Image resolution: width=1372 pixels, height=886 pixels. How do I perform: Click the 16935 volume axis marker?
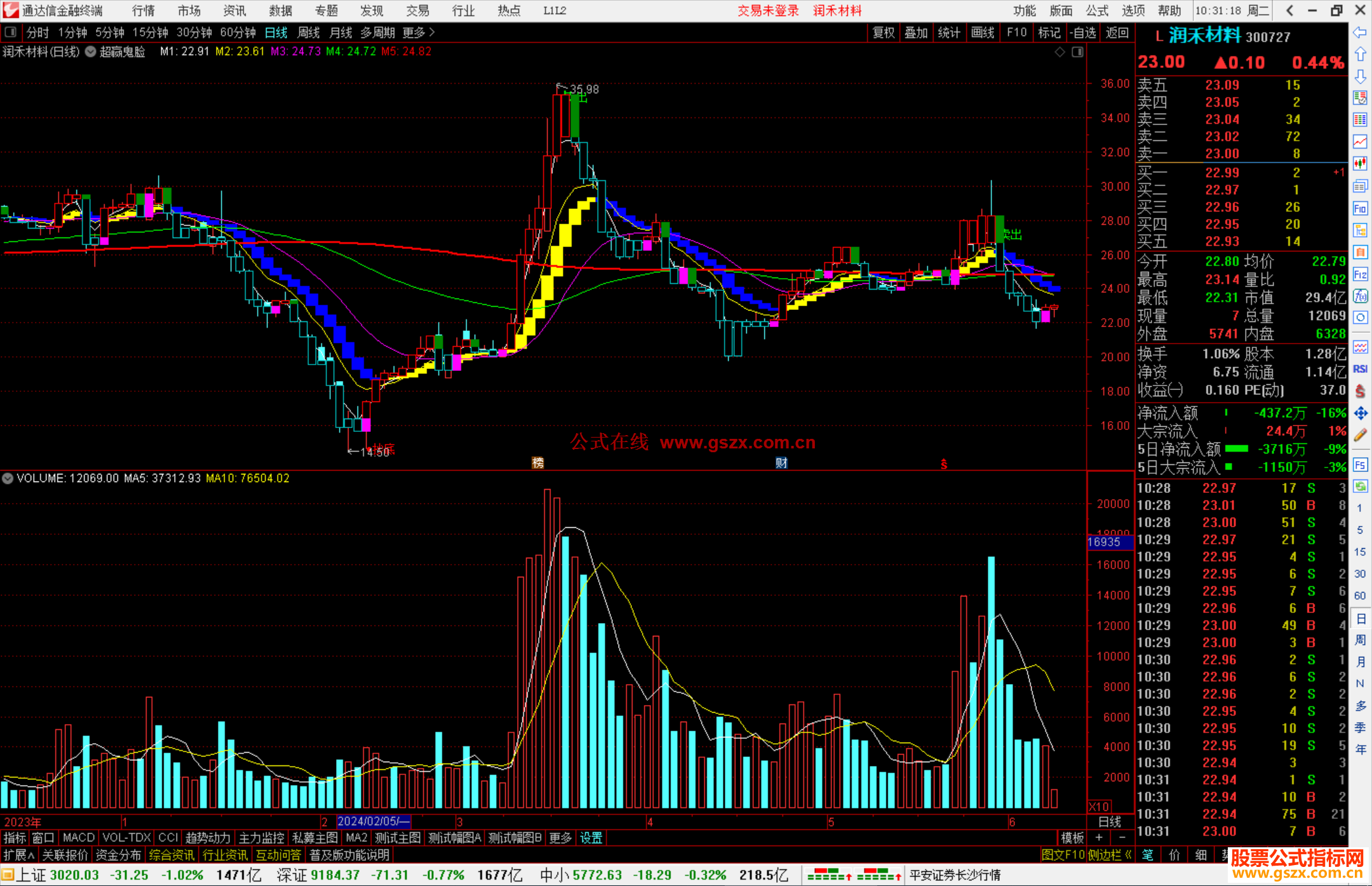(1108, 542)
